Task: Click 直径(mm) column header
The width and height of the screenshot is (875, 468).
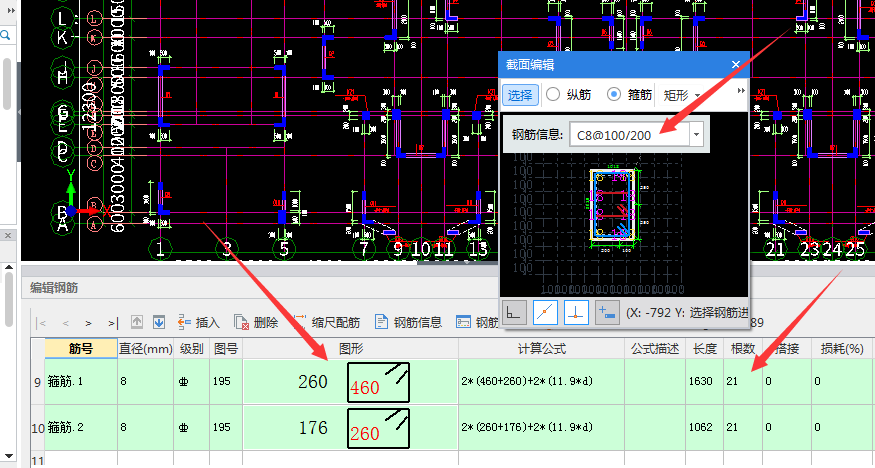Action: click(x=146, y=349)
